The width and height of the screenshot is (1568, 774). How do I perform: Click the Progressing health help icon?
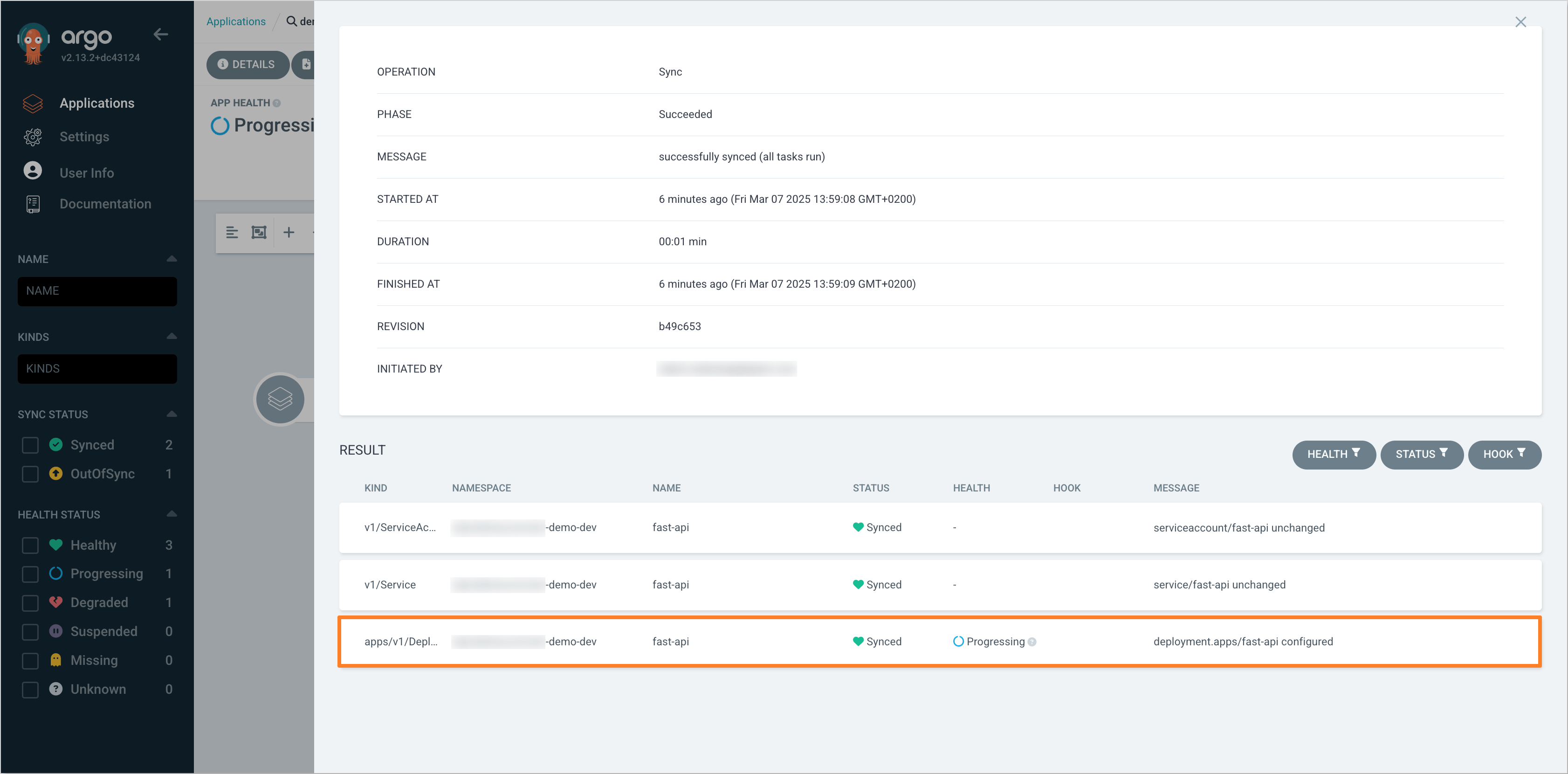tap(1032, 642)
